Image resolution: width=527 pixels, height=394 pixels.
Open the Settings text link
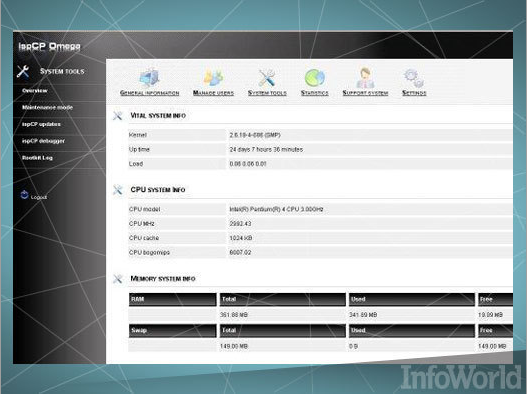pyautogui.click(x=414, y=93)
